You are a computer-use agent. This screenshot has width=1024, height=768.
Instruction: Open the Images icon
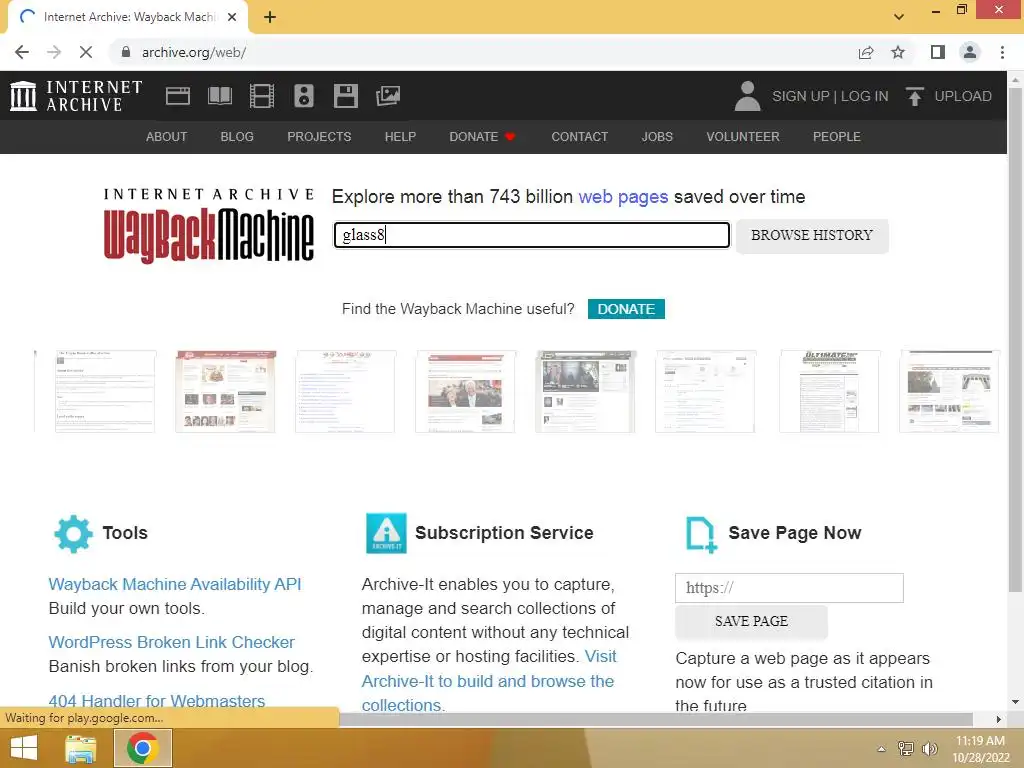click(x=388, y=96)
